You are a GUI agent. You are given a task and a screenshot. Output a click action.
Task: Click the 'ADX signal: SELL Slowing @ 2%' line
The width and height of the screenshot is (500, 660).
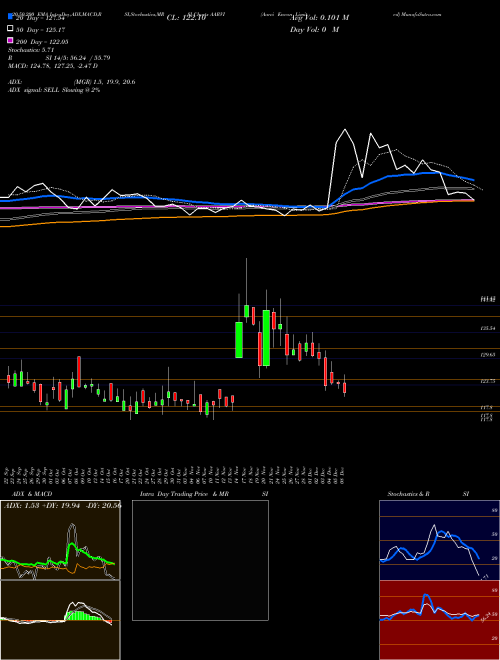(x=54, y=90)
